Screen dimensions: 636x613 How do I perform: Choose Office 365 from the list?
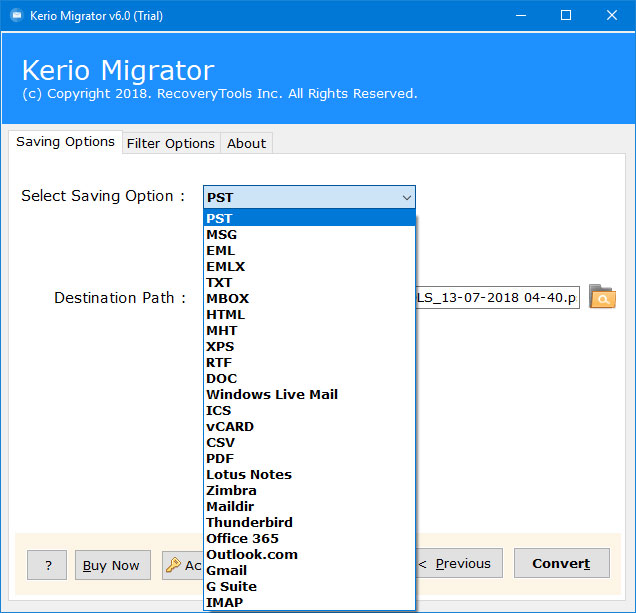309,538
